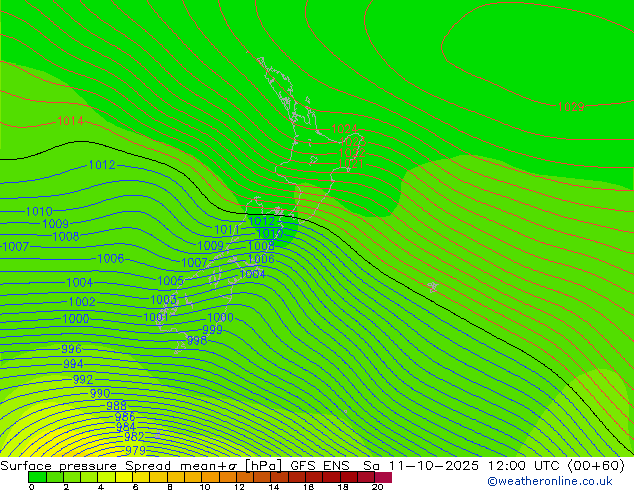
Task: Pick the first bright green legend swatch
Action: click(37, 477)
